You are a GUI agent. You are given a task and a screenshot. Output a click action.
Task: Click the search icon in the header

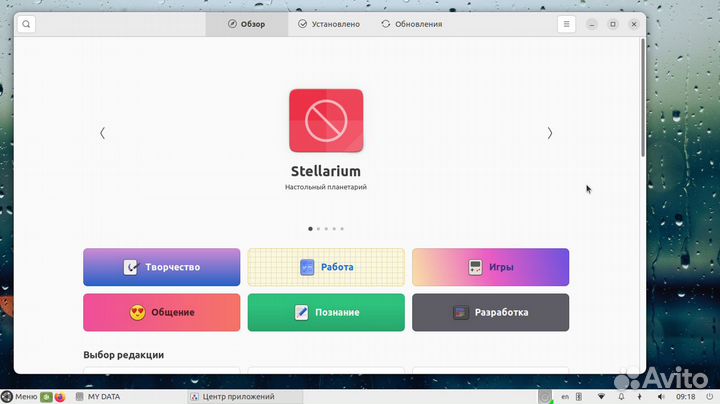26,24
